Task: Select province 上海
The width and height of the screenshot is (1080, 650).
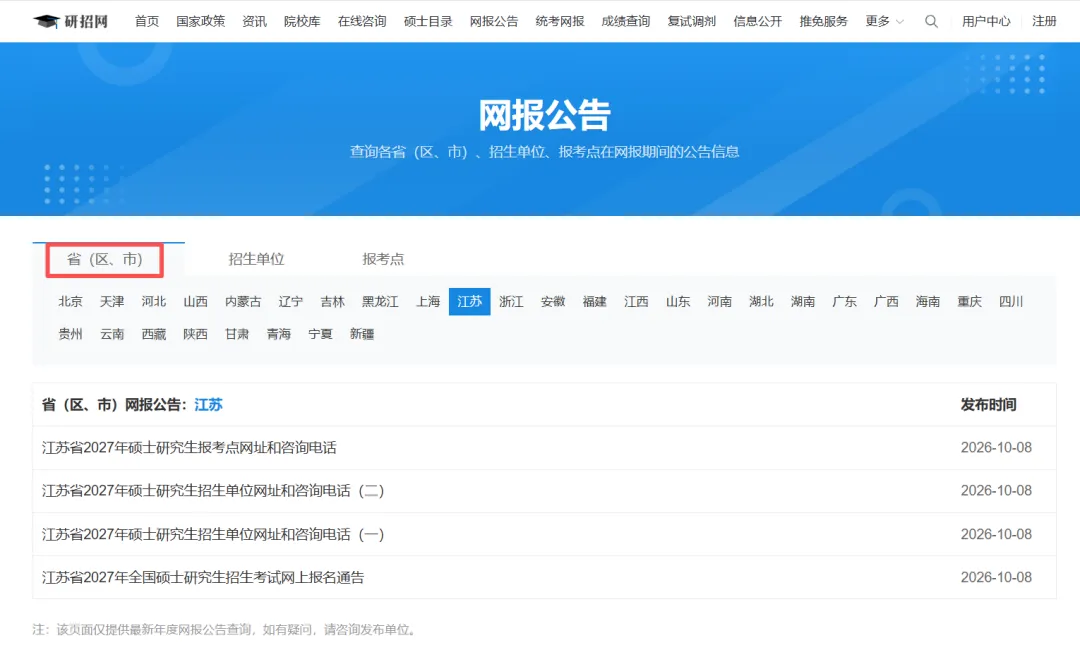Action: pos(428,302)
